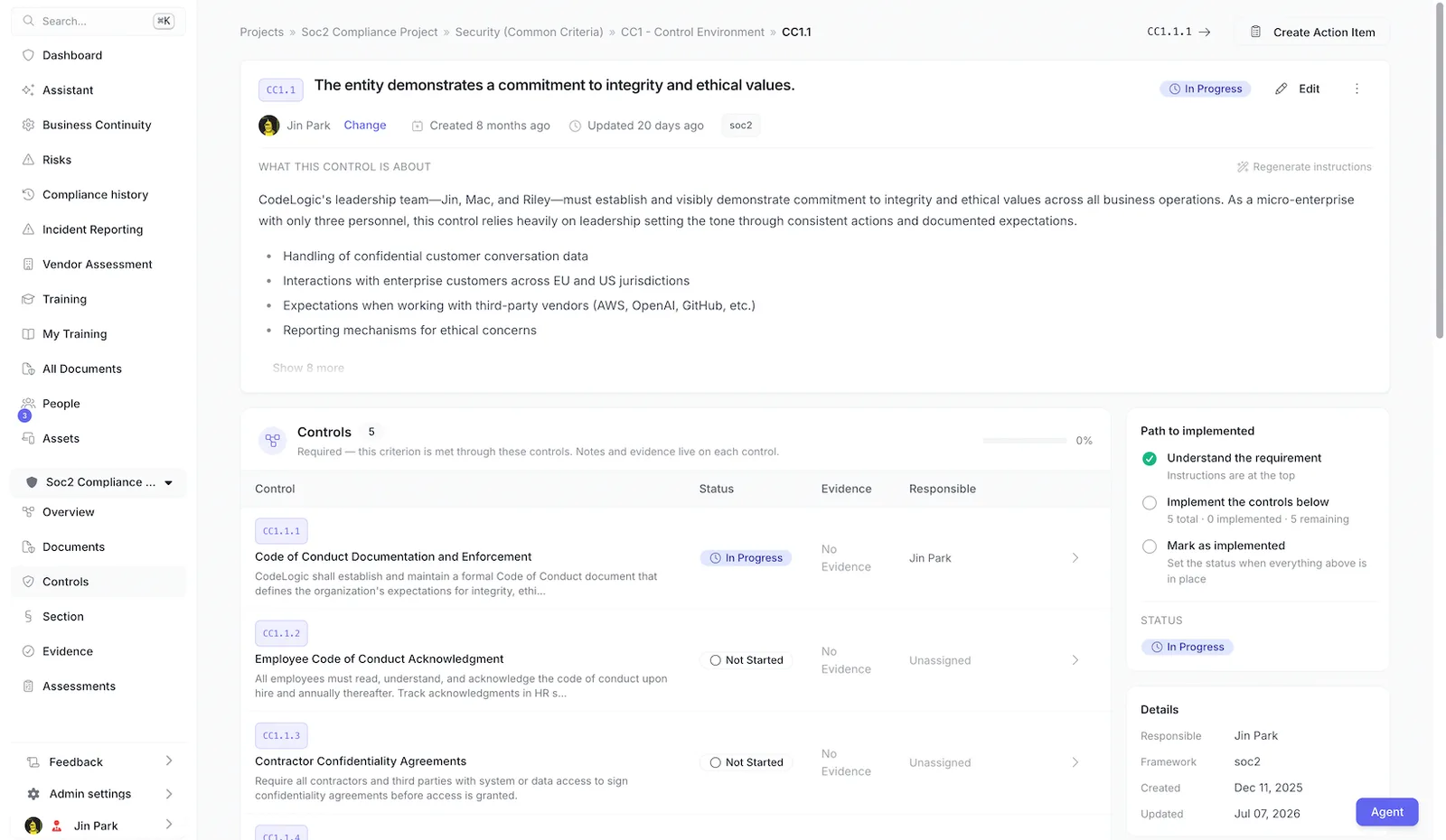Open project Documents icon
1446x840 pixels.
point(28,546)
